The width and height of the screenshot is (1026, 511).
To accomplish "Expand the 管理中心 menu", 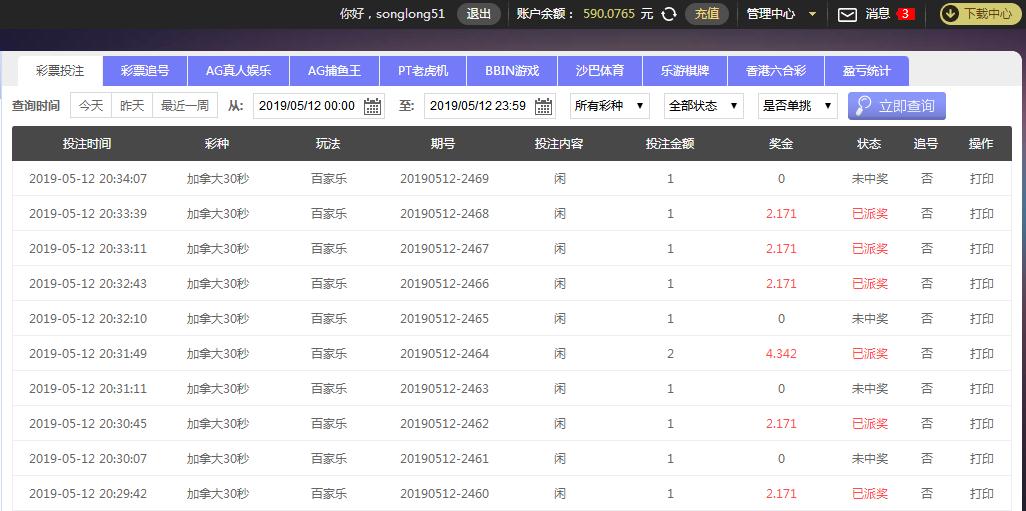I will [x=781, y=14].
